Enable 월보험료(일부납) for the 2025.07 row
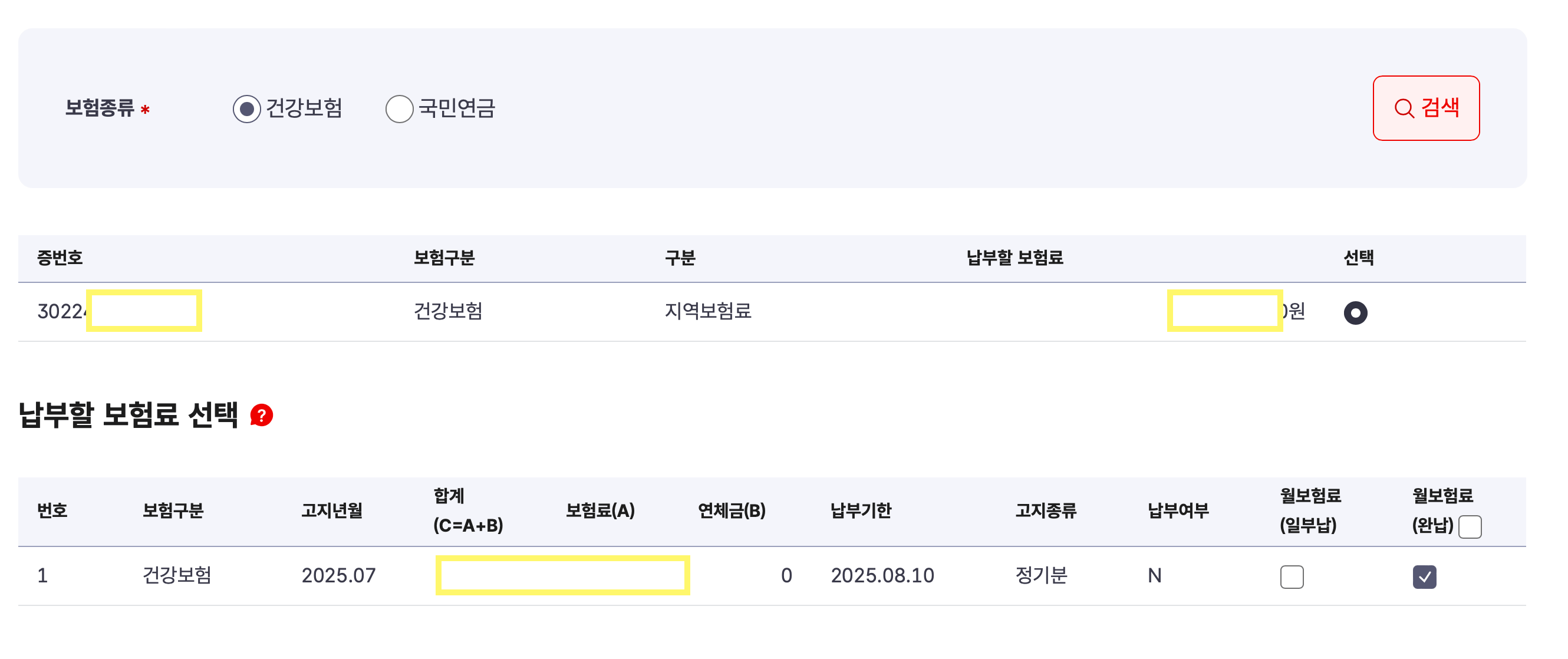This screenshot has height=659, width=1568. click(x=1292, y=576)
